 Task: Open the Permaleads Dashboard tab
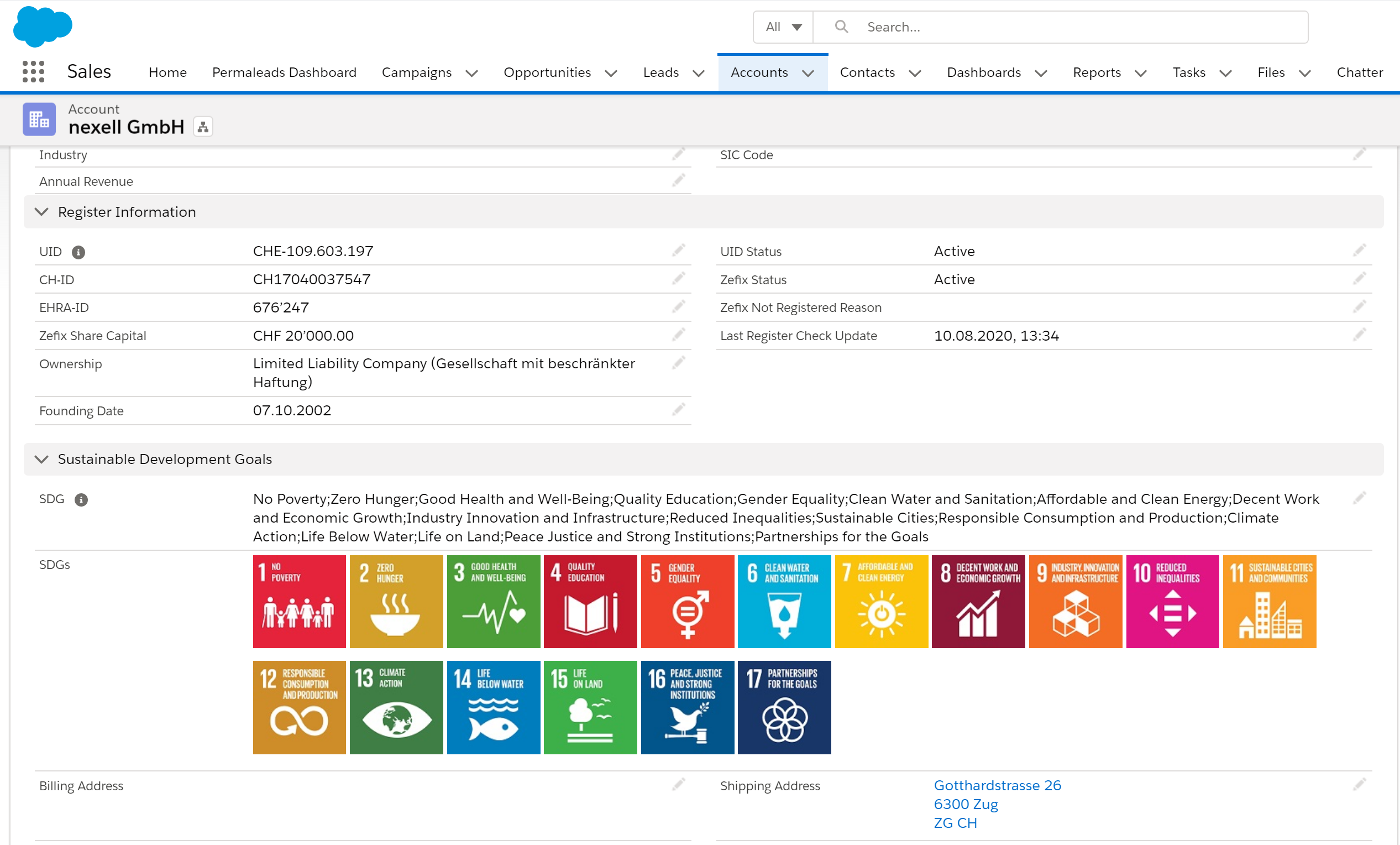(284, 72)
